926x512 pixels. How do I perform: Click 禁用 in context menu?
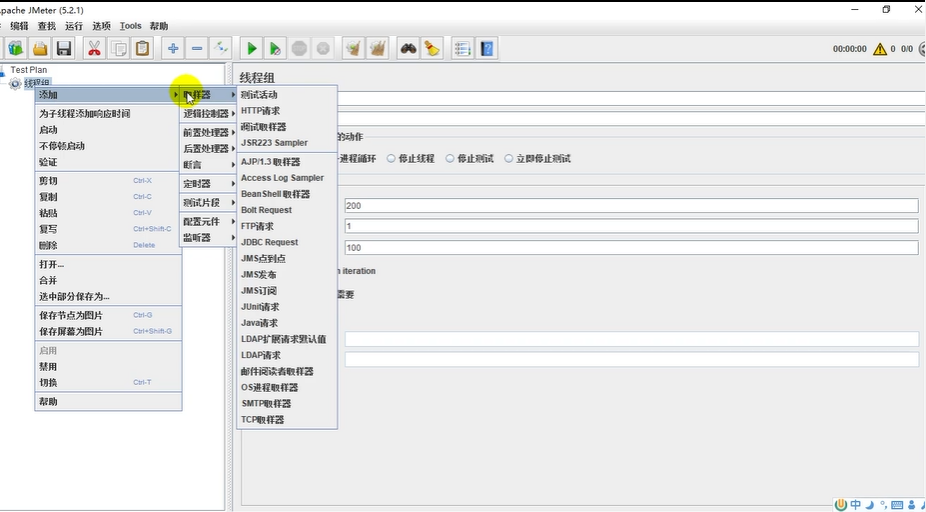point(108,366)
